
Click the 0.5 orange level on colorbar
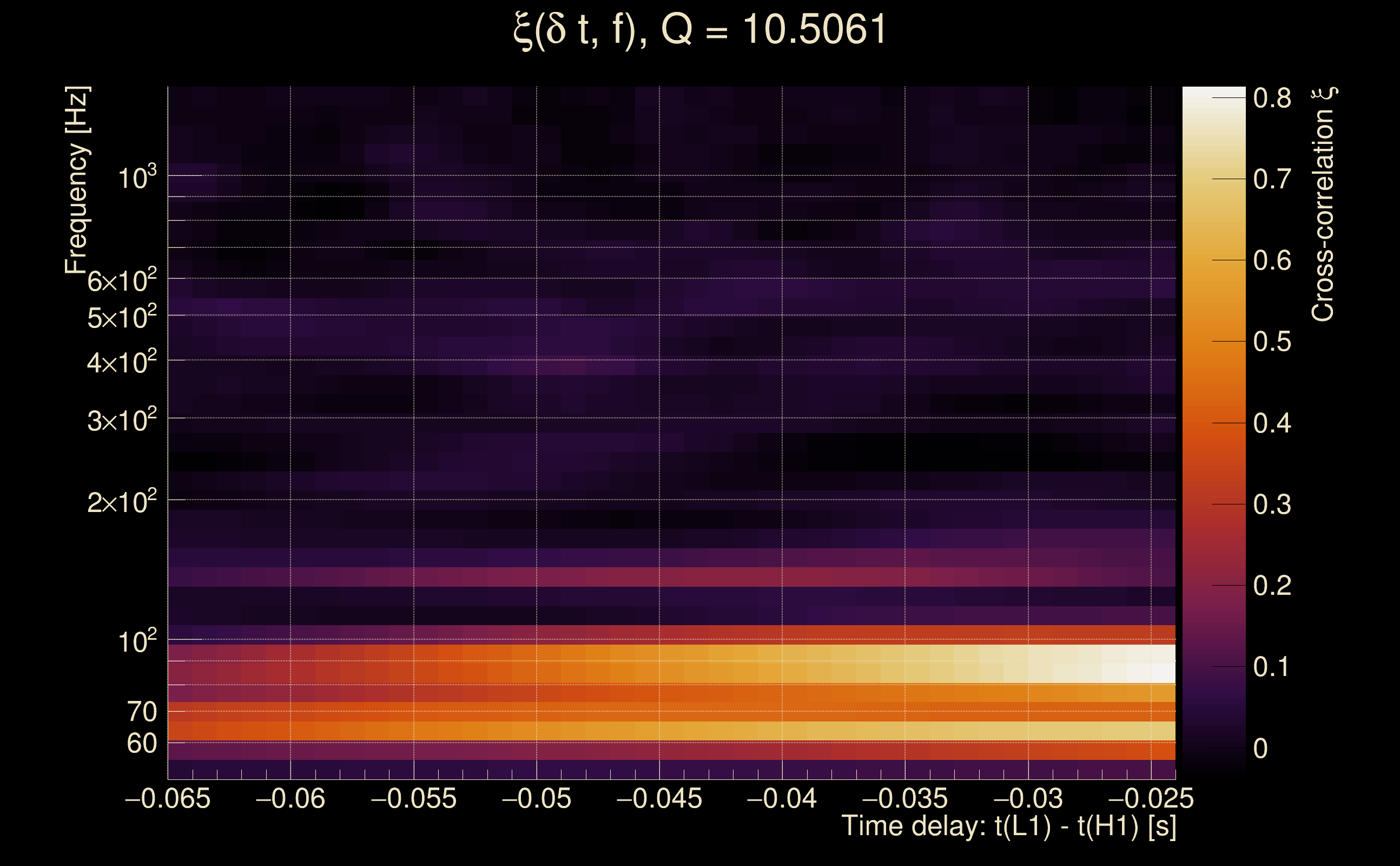pyautogui.click(x=1213, y=342)
